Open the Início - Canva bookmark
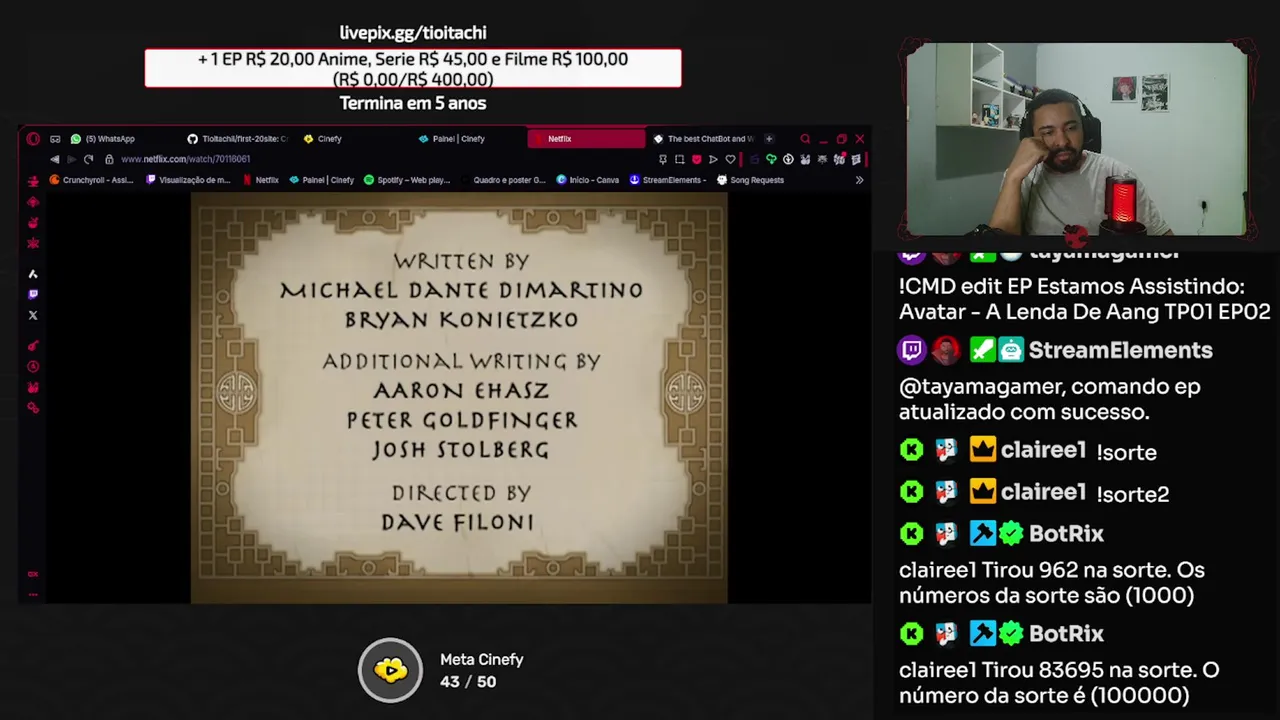Screen dimensions: 1280x720 [x=587, y=180]
